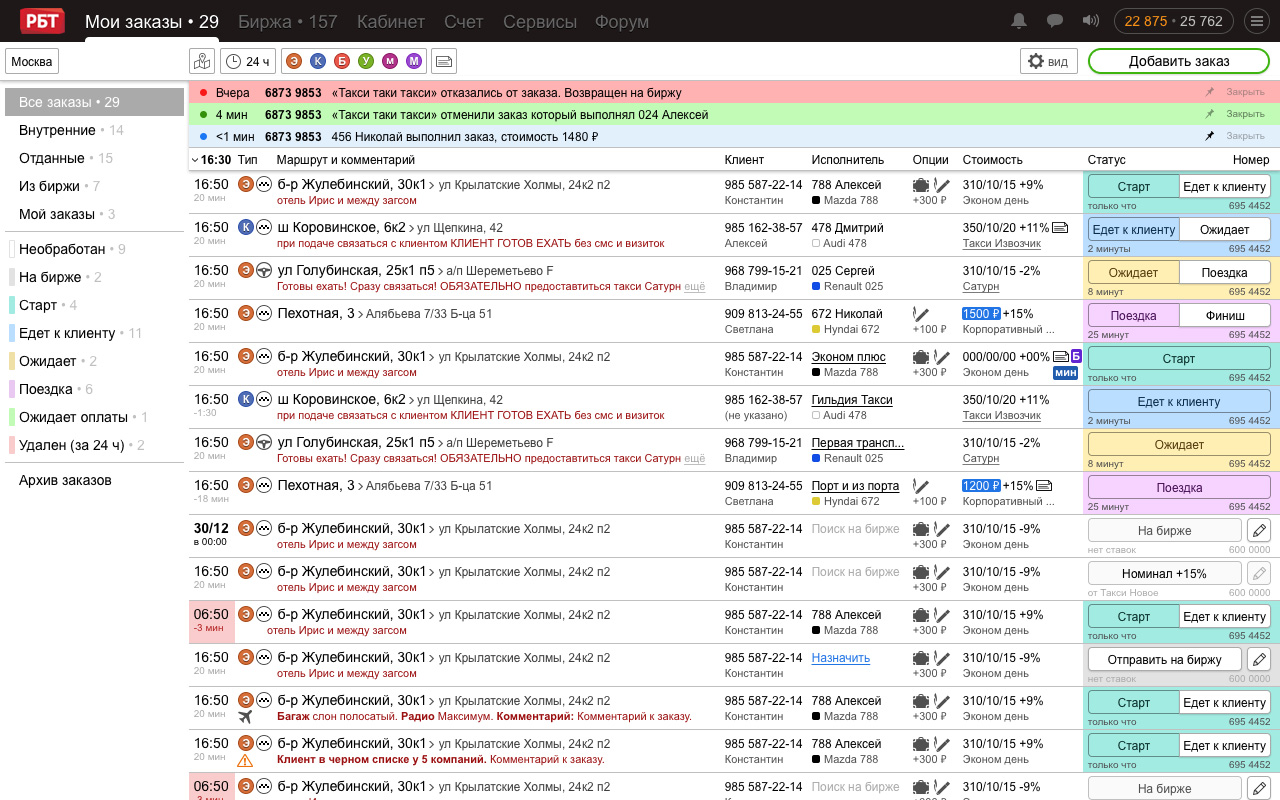
Task: Click 'На бирже' button in 30/12 order
Action: tap(1165, 531)
